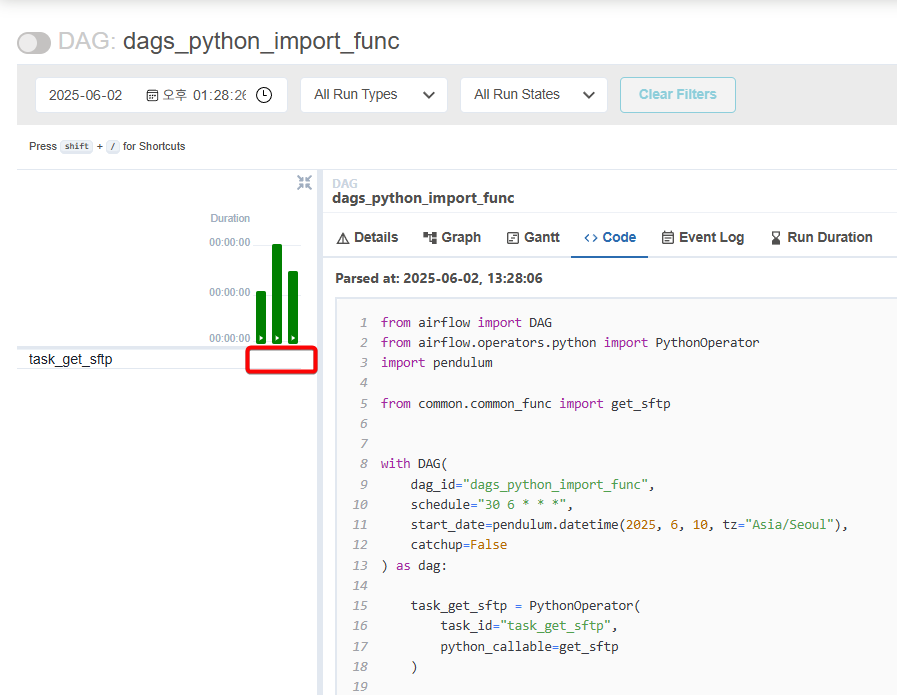The width and height of the screenshot is (897, 695).
Task: Switch to the Gantt tab
Action: 533,237
